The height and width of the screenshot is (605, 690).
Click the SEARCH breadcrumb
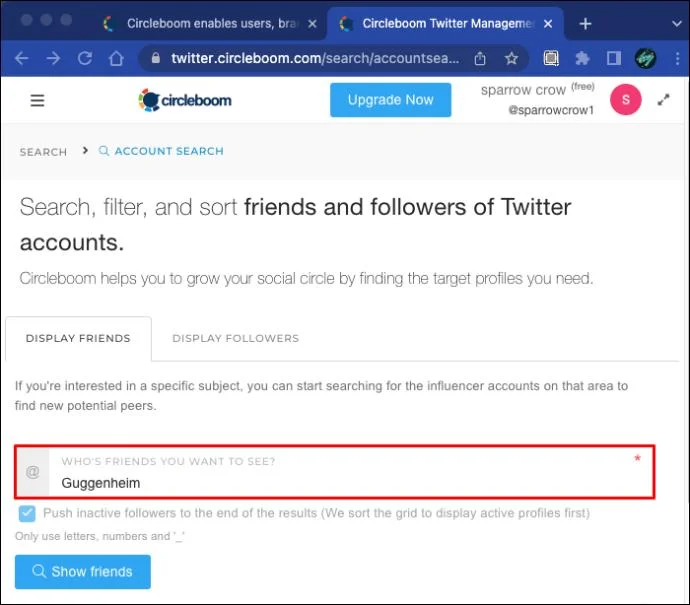point(43,152)
